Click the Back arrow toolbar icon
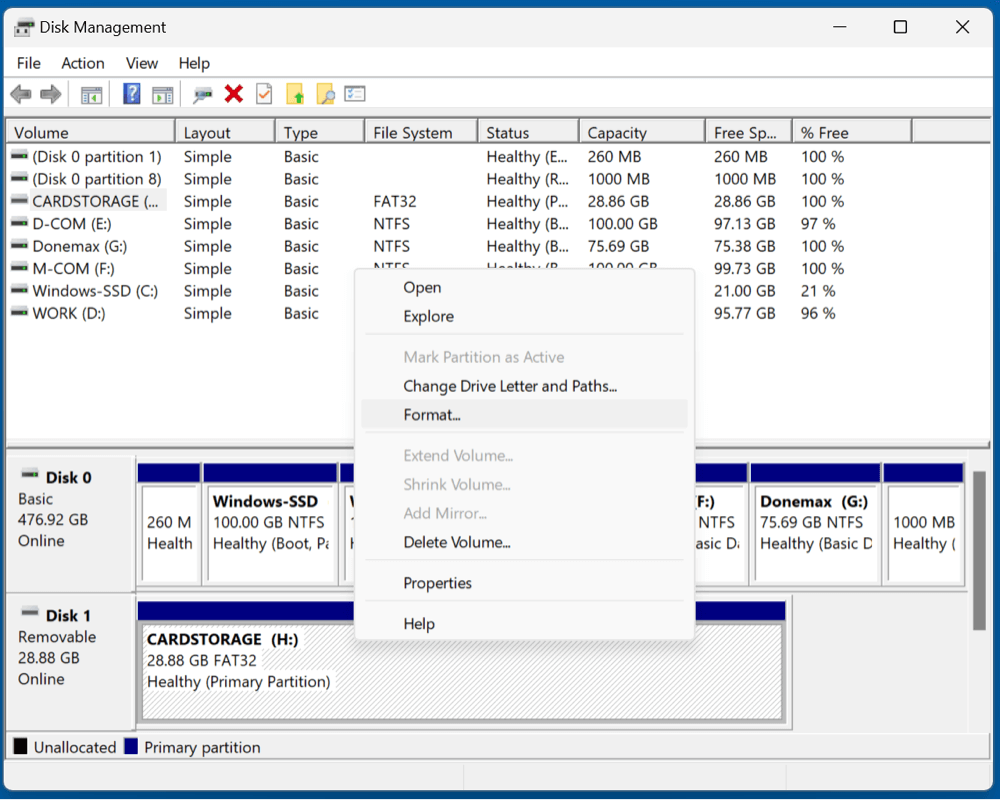 (x=20, y=94)
